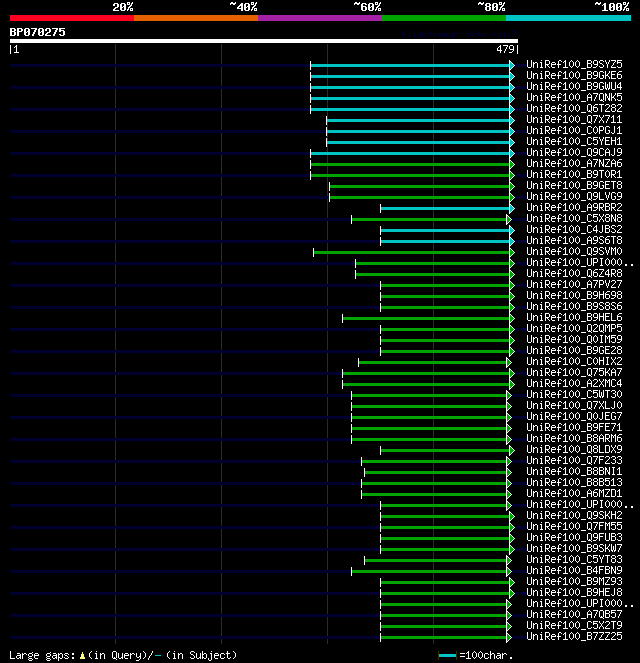Image resolution: width=640 pixels, height=663 pixels.
Task: Click UniRef100_Q9LVG9 label
Action: (574, 196)
